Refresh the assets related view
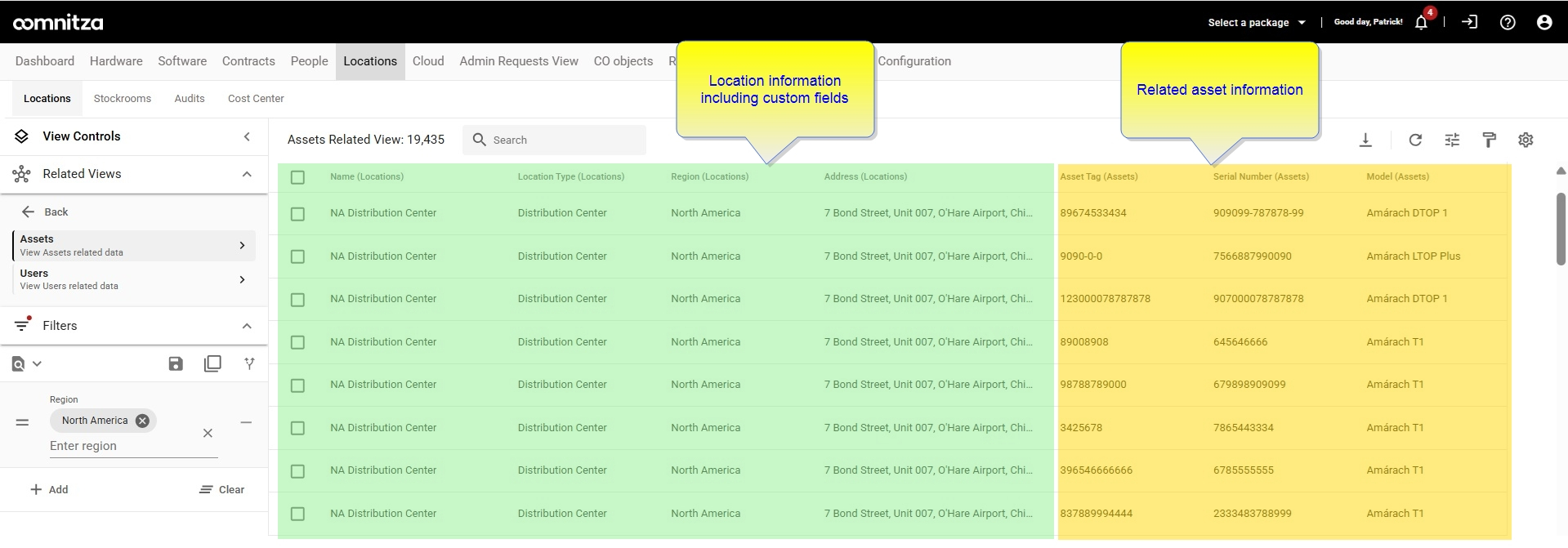Image resolution: width=1568 pixels, height=548 pixels. (x=1415, y=140)
